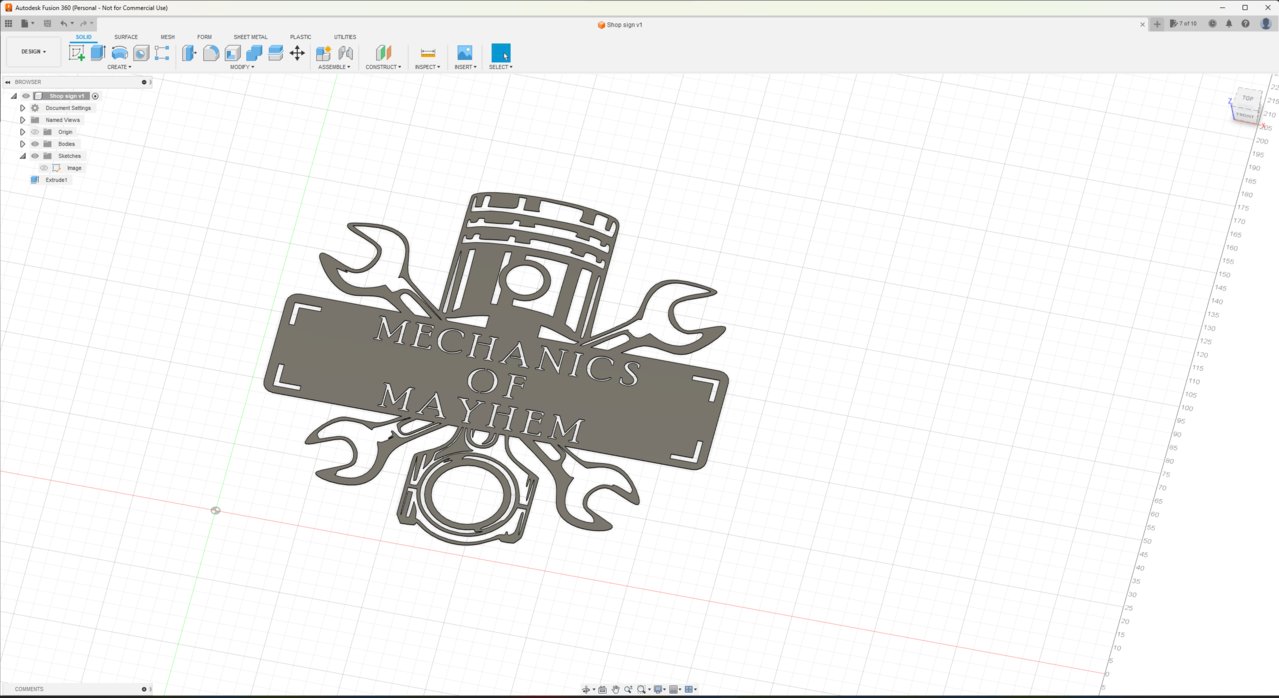Click the 7 of 10 document counter
1279x698 pixels.
(1185, 23)
